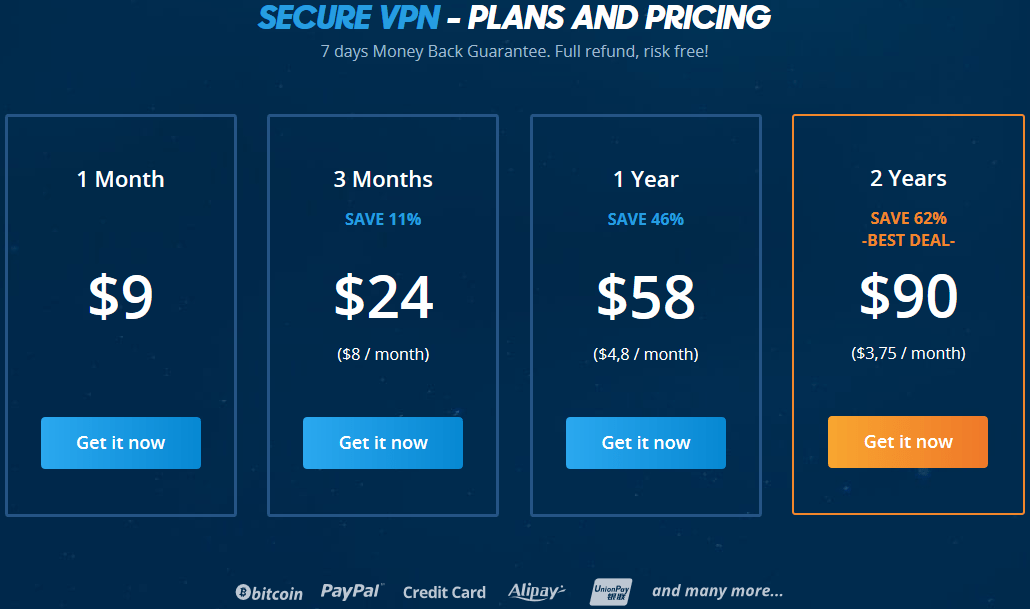Click the Alipay smiley logo mark

click(563, 588)
